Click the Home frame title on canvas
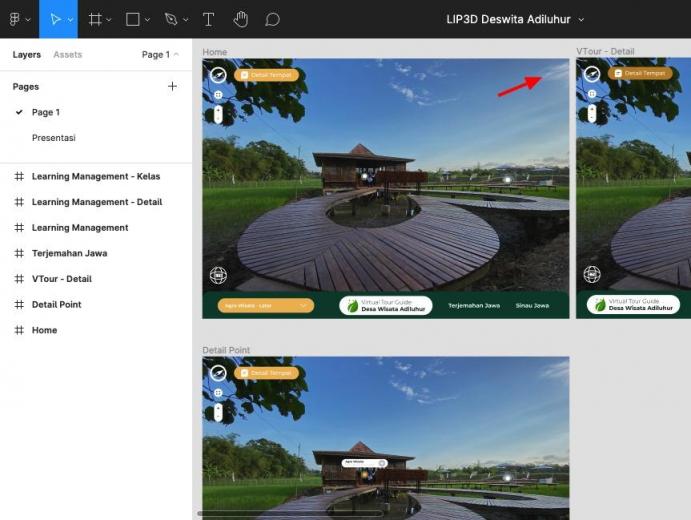This screenshot has height=520, width=691. tap(215, 52)
